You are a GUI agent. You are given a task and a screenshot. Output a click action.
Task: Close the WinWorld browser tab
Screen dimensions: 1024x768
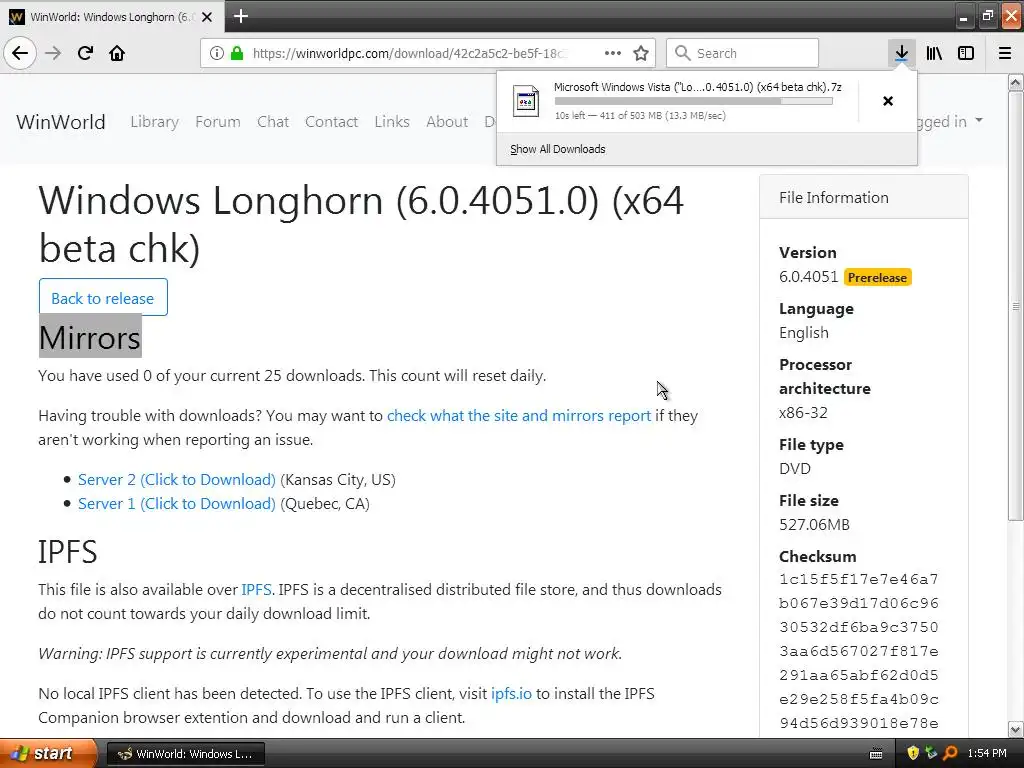pos(207,17)
